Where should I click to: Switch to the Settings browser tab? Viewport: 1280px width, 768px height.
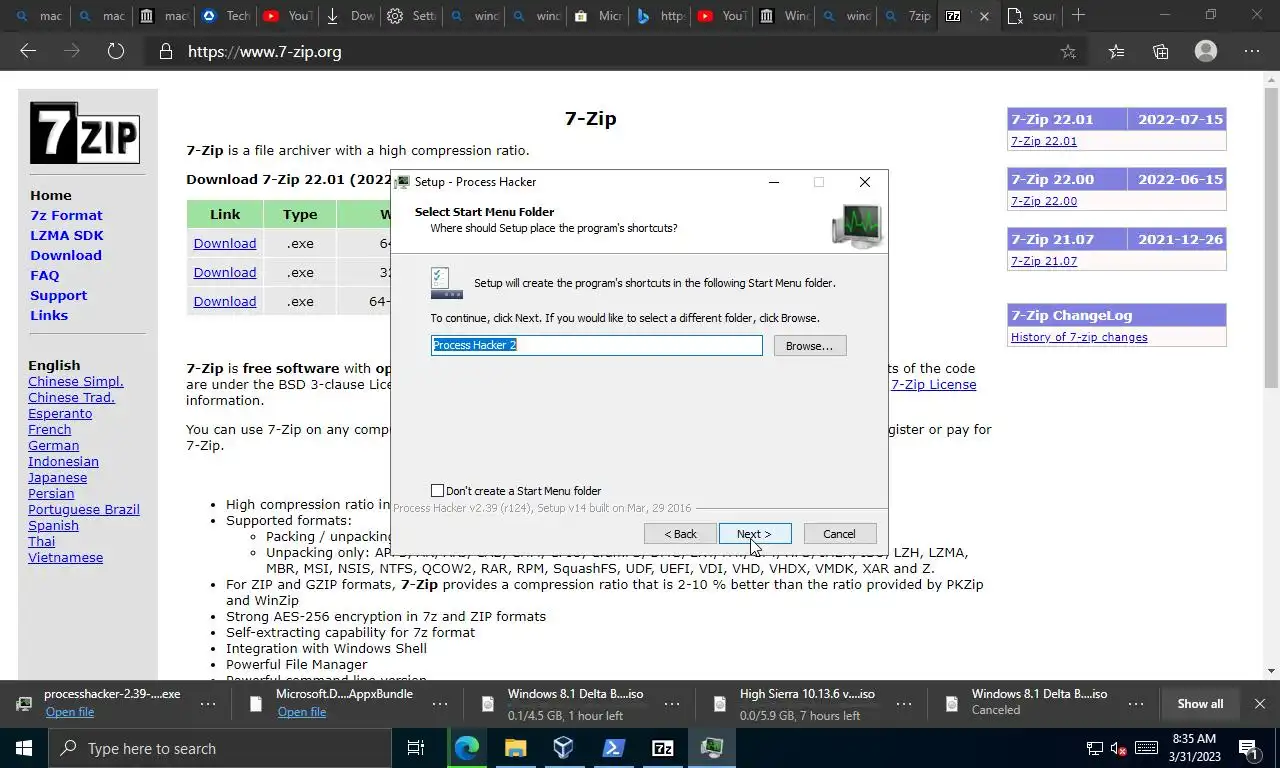click(412, 16)
